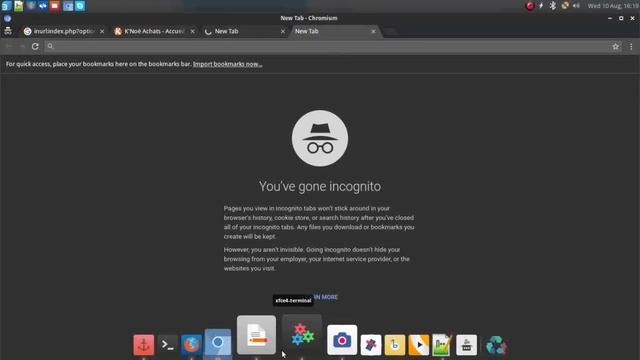The width and height of the screenshot is (640, 360).
Task: Open the orange media player in dock
Action: pos(419,345)
